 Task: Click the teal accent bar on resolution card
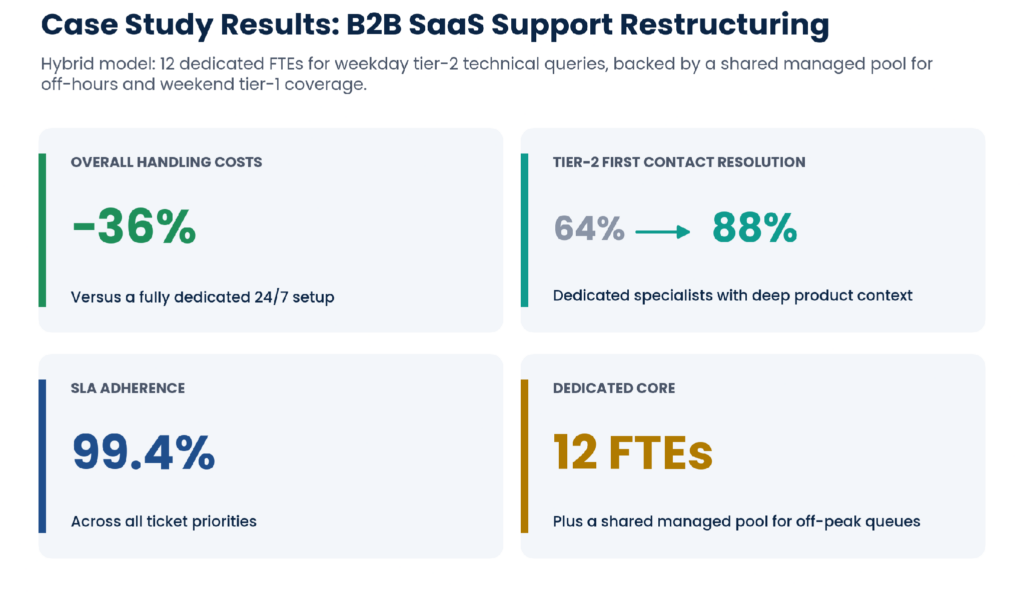pyautogui.click(x=524, y=230)
